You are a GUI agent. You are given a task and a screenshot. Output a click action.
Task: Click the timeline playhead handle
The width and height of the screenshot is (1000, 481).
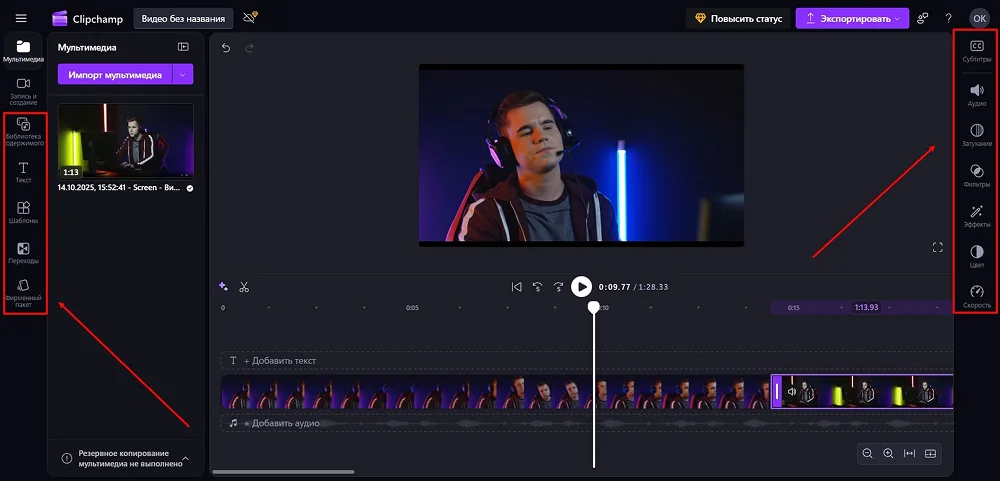coord(594,307)
